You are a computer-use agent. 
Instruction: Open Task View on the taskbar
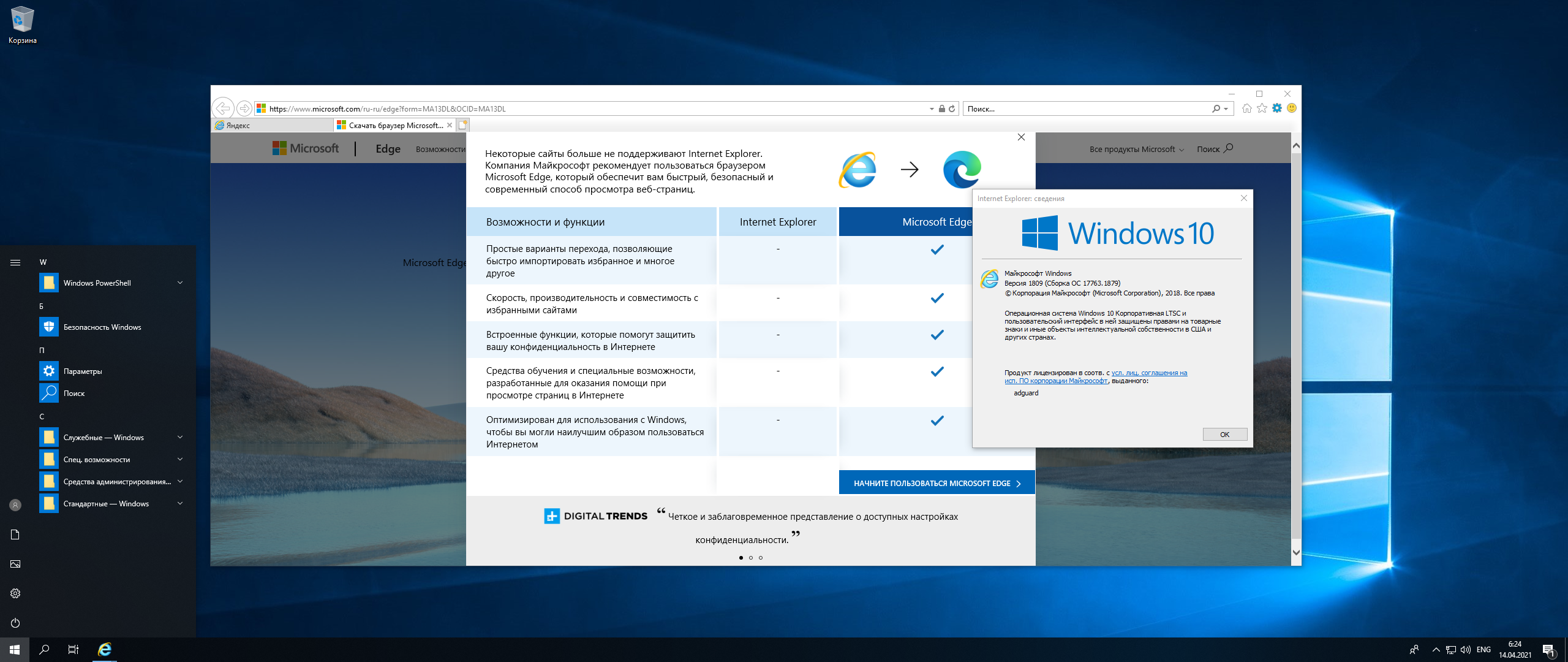tap(73, 650)
